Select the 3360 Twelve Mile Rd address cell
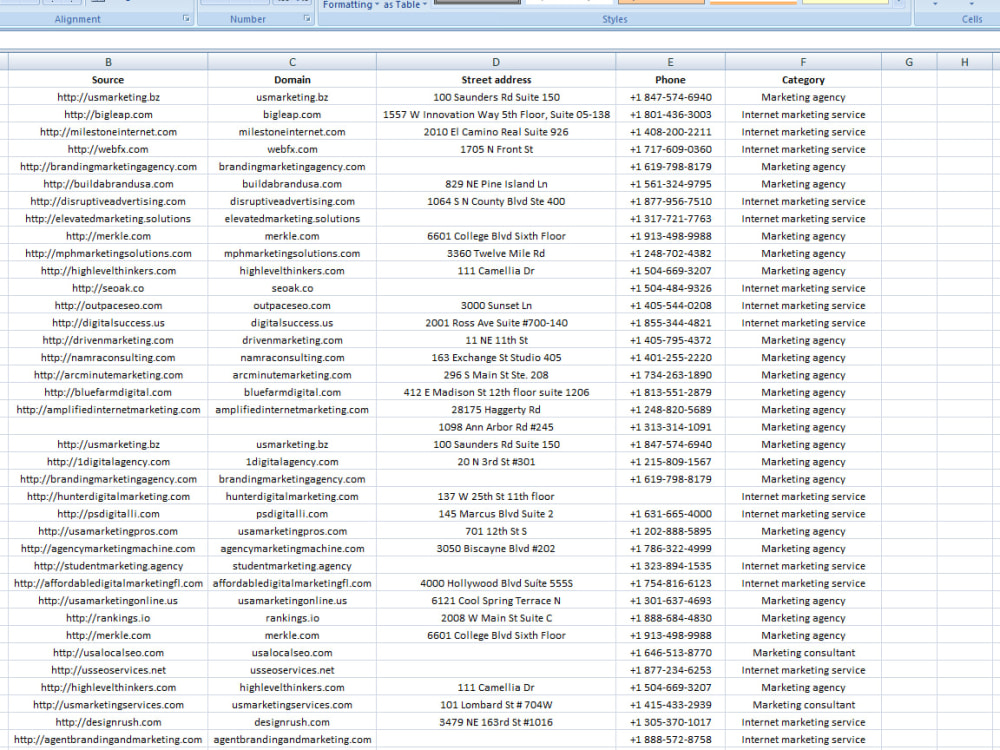 pos(496,253)
